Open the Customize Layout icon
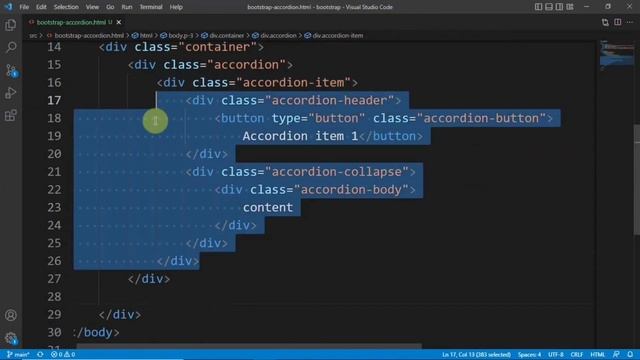The image size is (640, 360). (570, 7)
